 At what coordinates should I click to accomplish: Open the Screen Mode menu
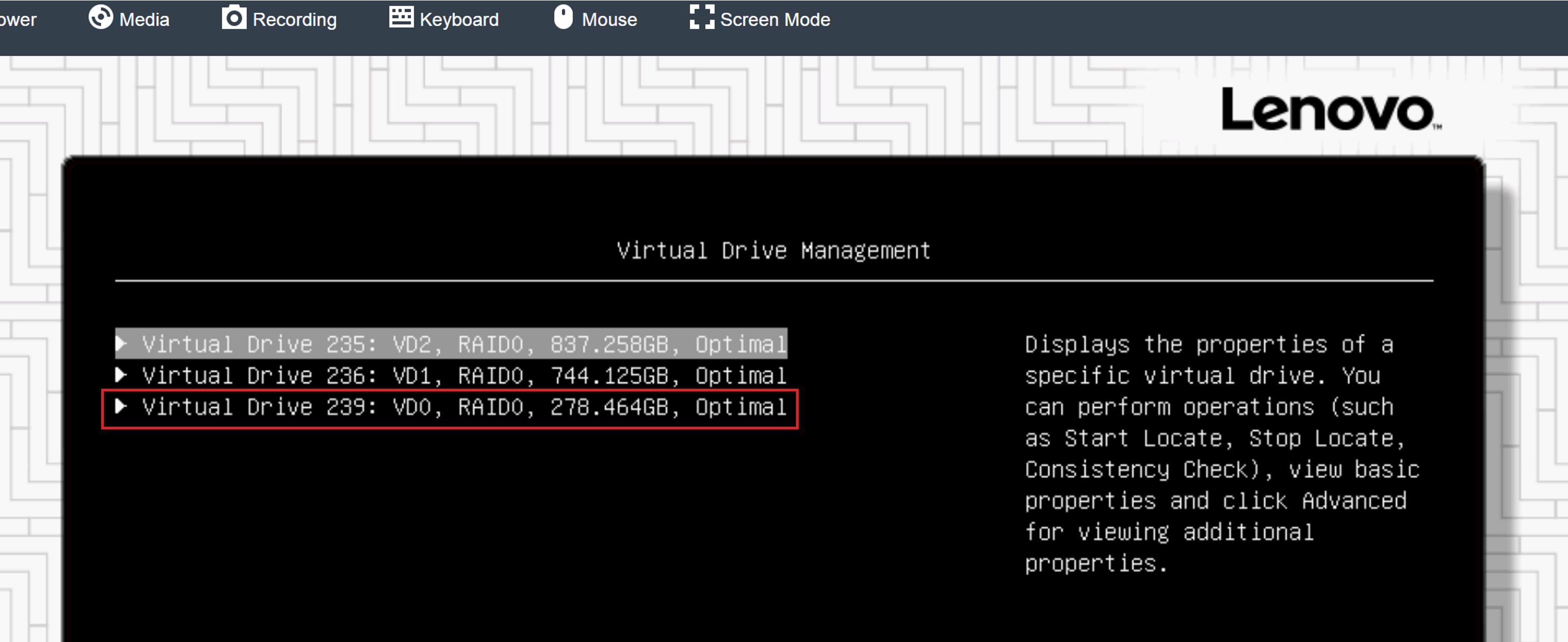[x=760, y=18]
